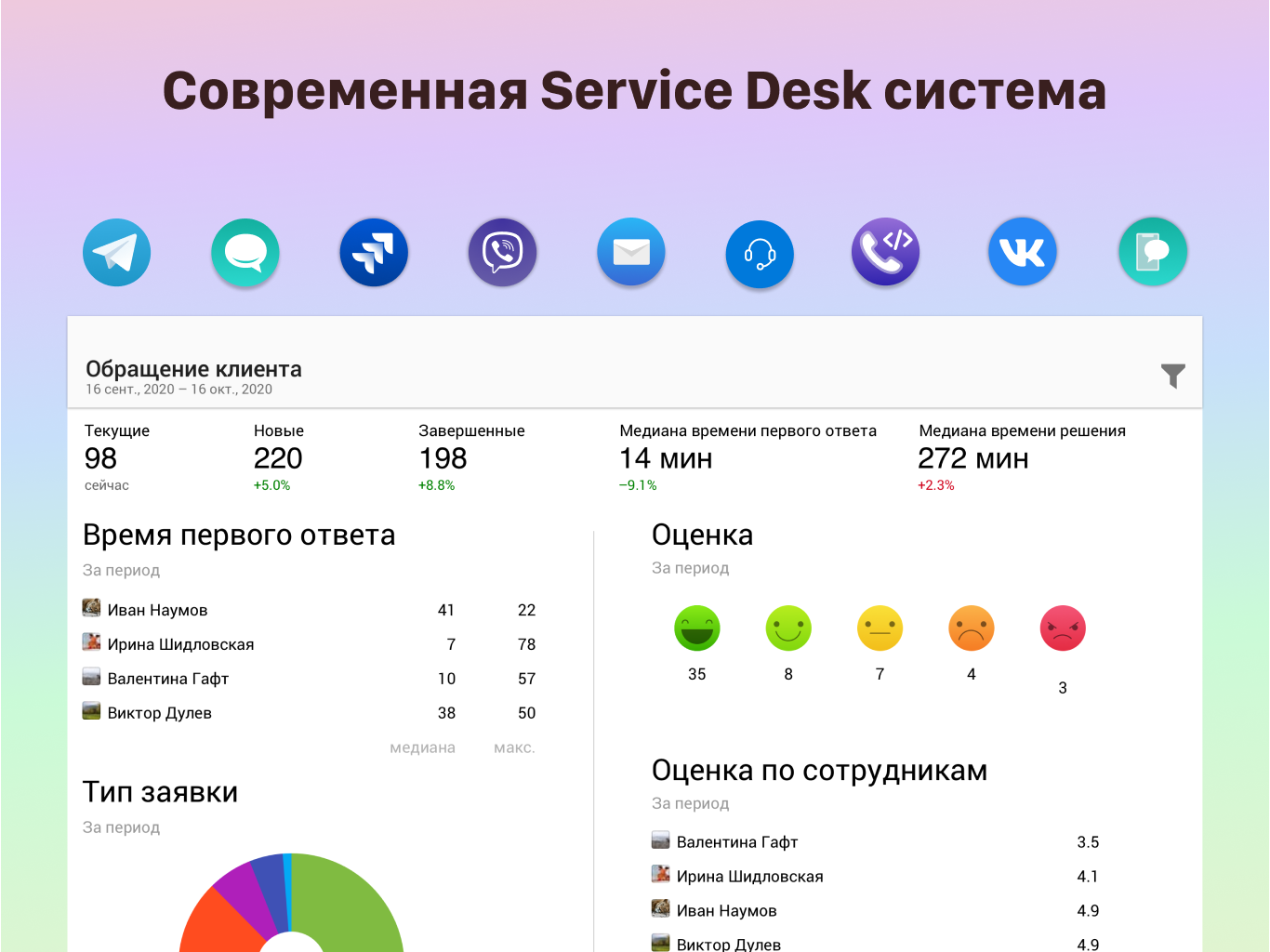Click Ирина Шидловская rating 4.1
Screen dimensions: 1270x952
1088,878
